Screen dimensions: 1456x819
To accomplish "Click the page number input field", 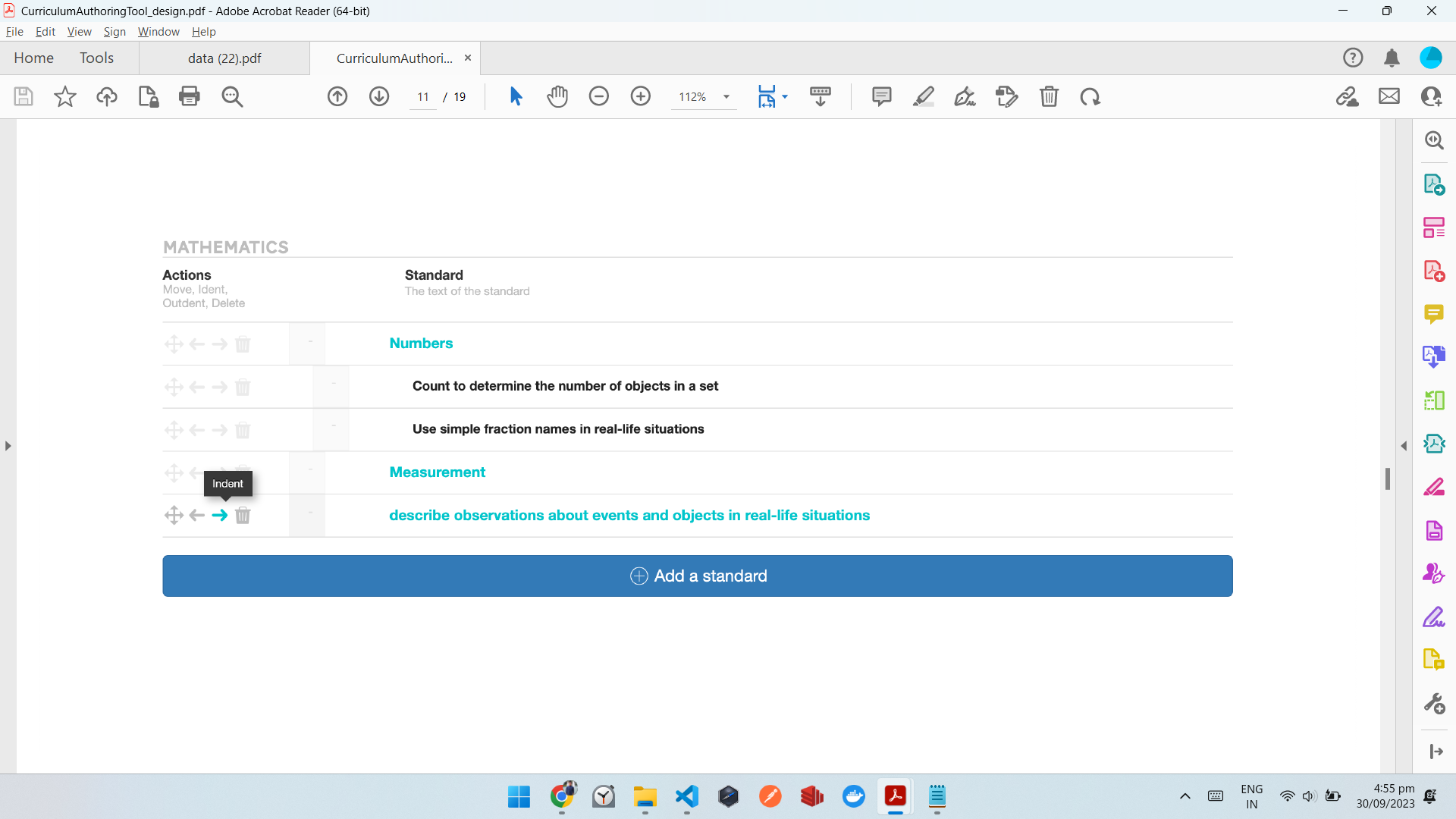I will point(422,97).
